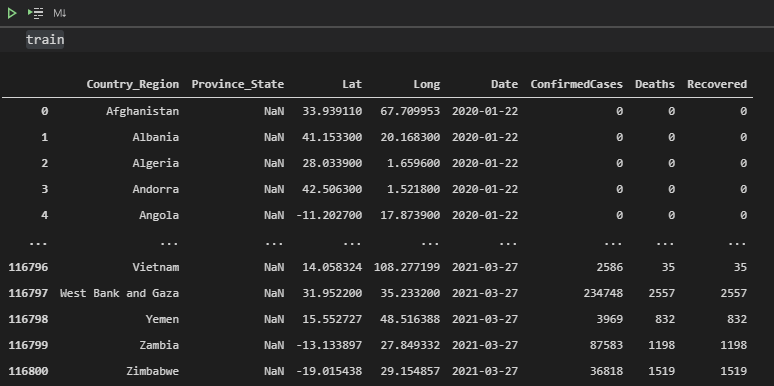Click the Province_State column header

pyautogui.click(x=237, y=84)
